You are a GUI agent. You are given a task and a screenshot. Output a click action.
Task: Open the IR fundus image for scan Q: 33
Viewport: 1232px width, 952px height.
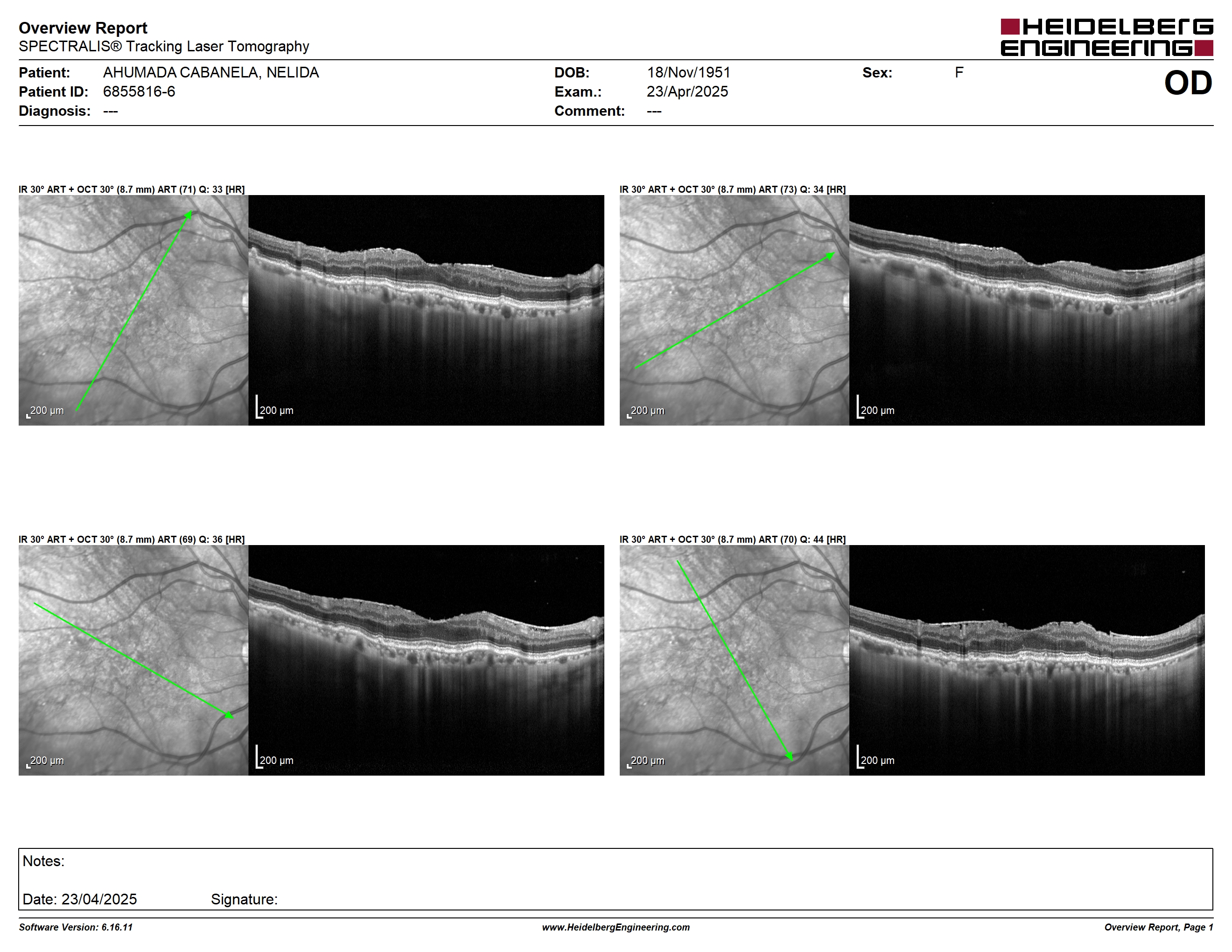pos(133,310)
